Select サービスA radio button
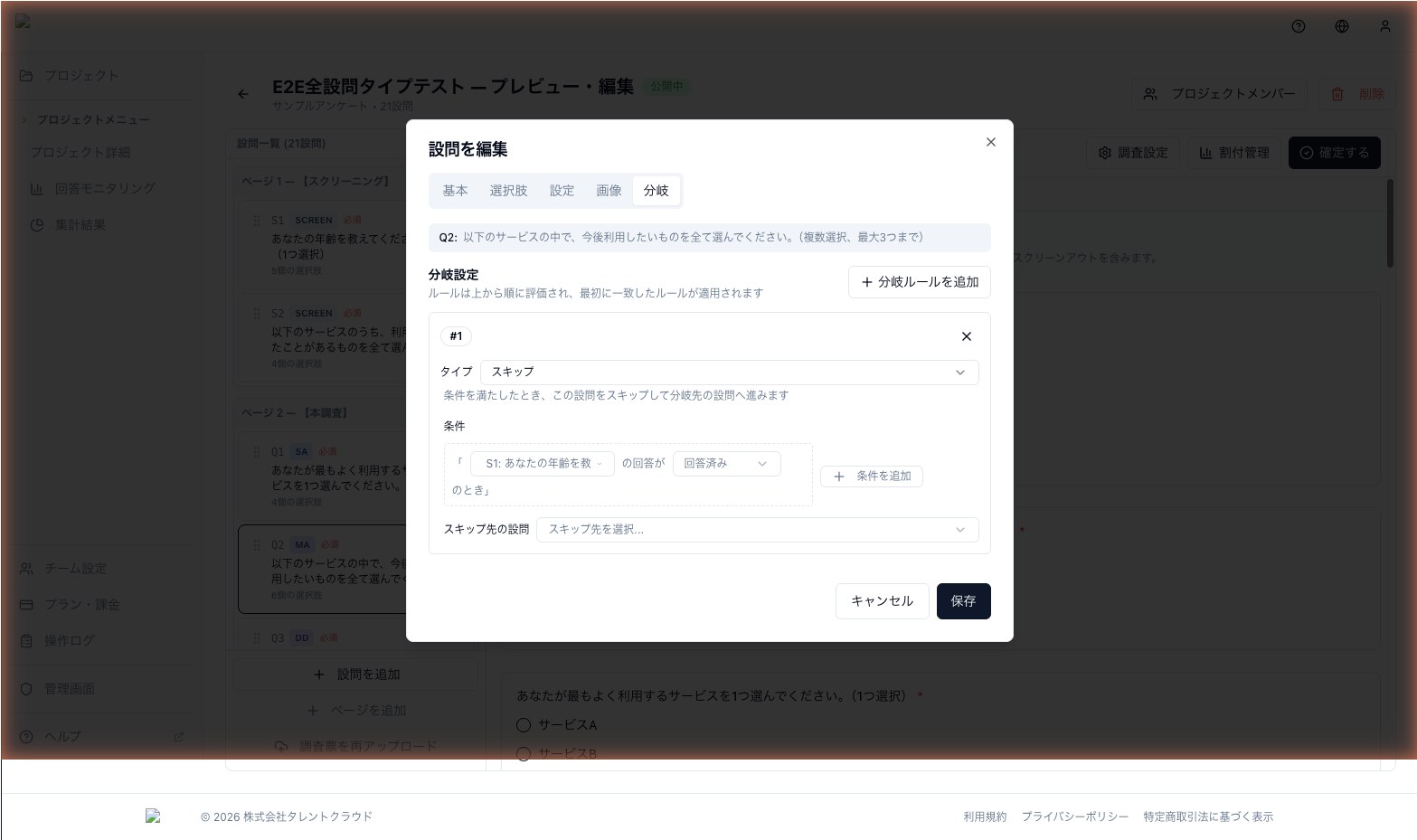The image size is (1417, 840). (x=524, y=725)
